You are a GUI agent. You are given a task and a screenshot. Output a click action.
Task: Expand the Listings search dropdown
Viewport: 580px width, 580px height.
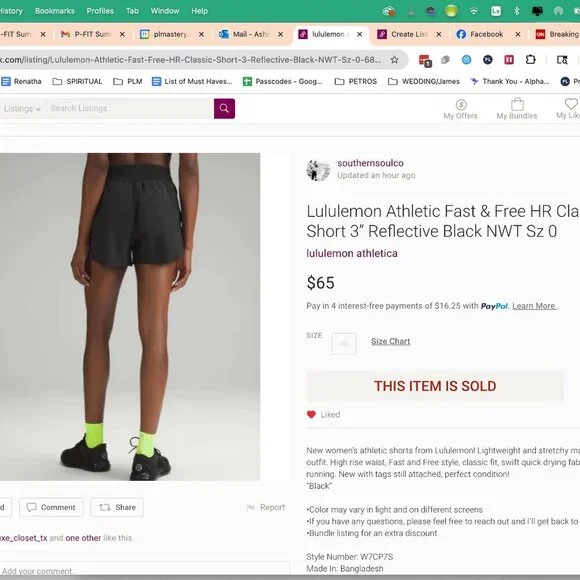[21, 108]
